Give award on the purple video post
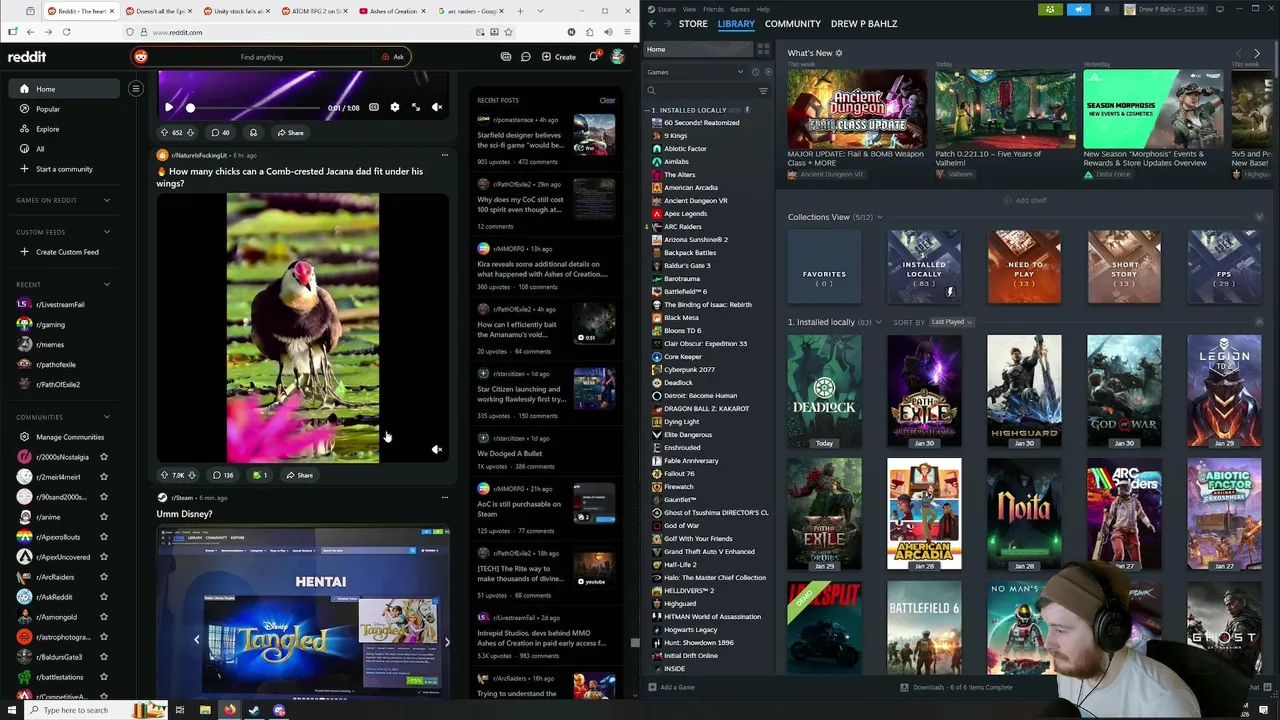 [253, 132]
